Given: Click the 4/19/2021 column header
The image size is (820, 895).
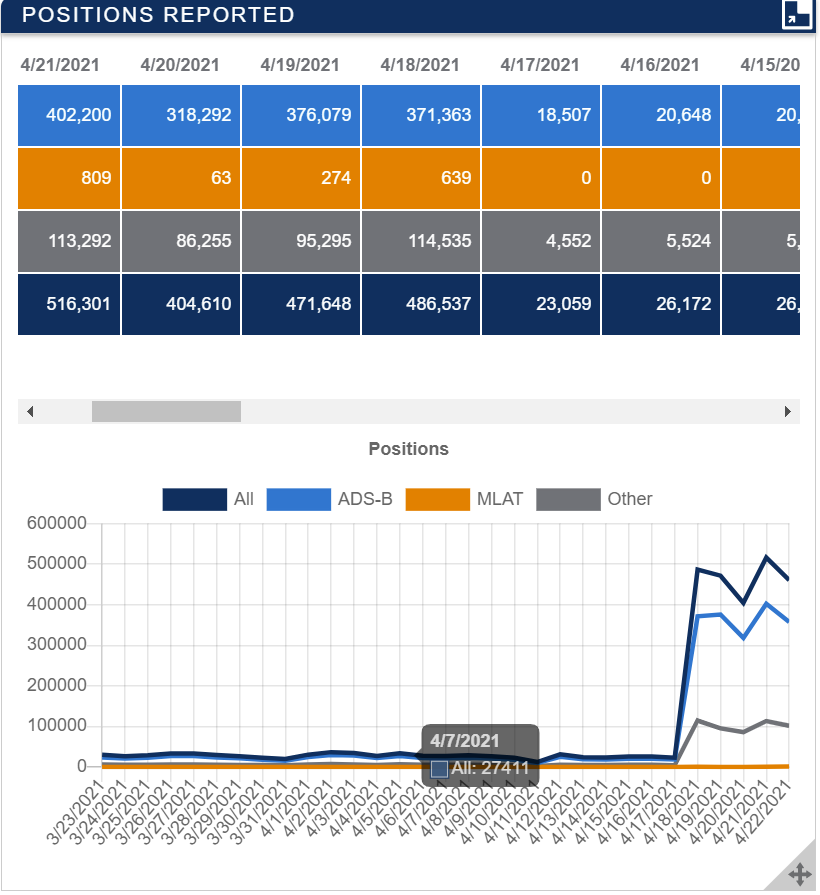Looking at the screenshot, I should click(300, 65).
